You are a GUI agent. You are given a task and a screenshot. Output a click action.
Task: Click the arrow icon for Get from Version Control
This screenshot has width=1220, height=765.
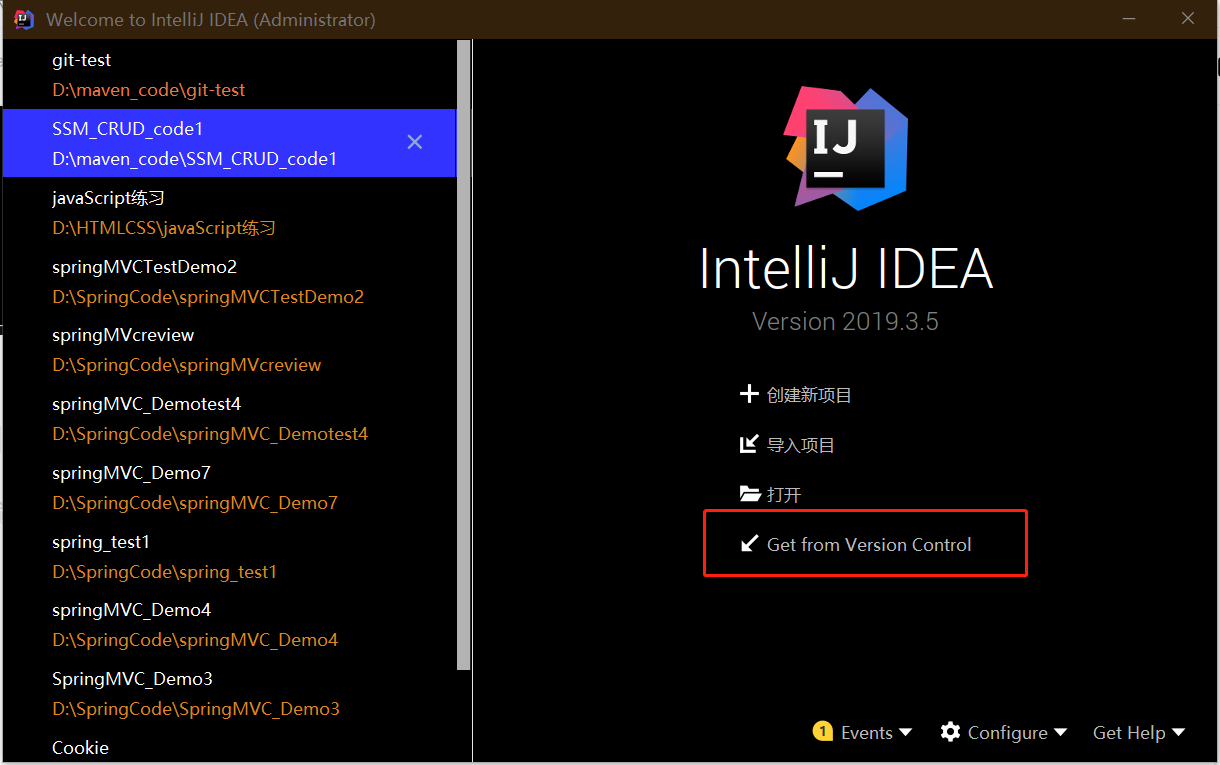pyautogui.click(x=749, y=543)
